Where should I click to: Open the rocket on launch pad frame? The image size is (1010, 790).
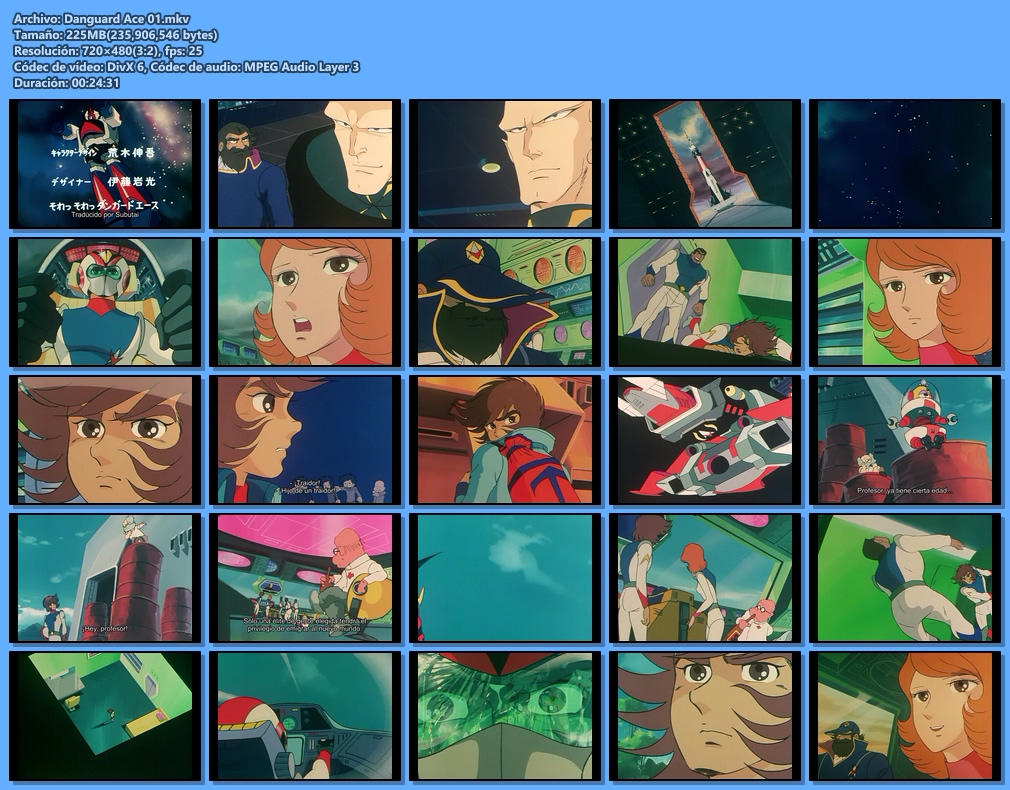[705, 164]
